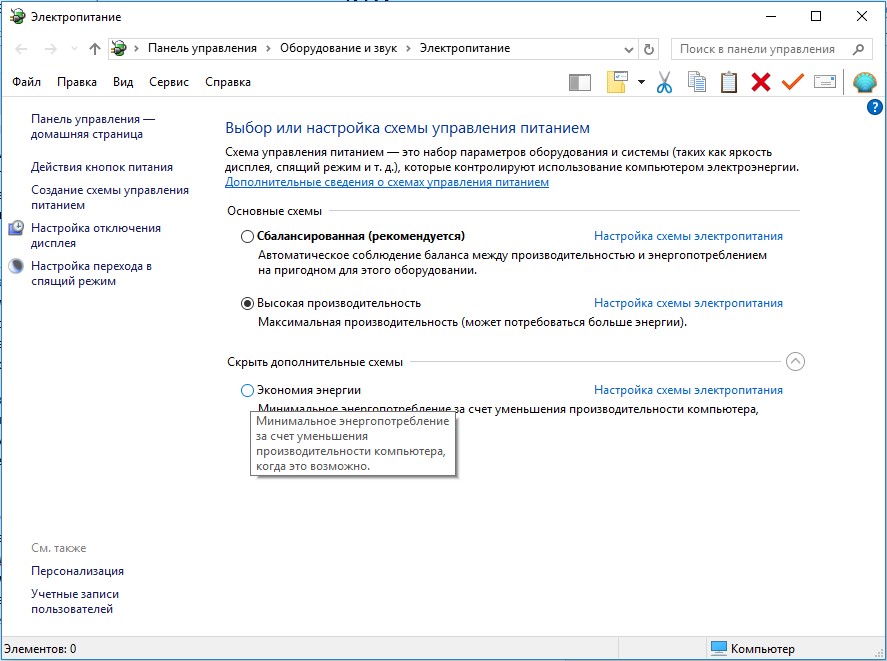Open Настройка перехода в спящий режим link
The image size is (887, 661).
pyautogui.click(x=91, y=273)
